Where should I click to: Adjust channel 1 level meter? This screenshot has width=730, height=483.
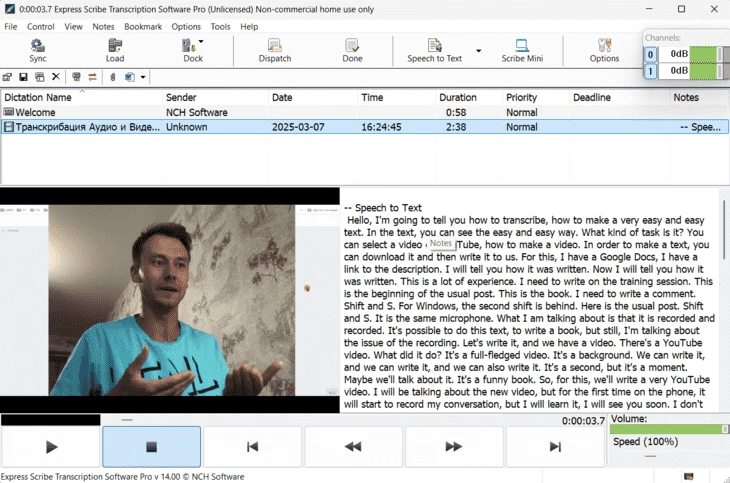coord(707,71)
